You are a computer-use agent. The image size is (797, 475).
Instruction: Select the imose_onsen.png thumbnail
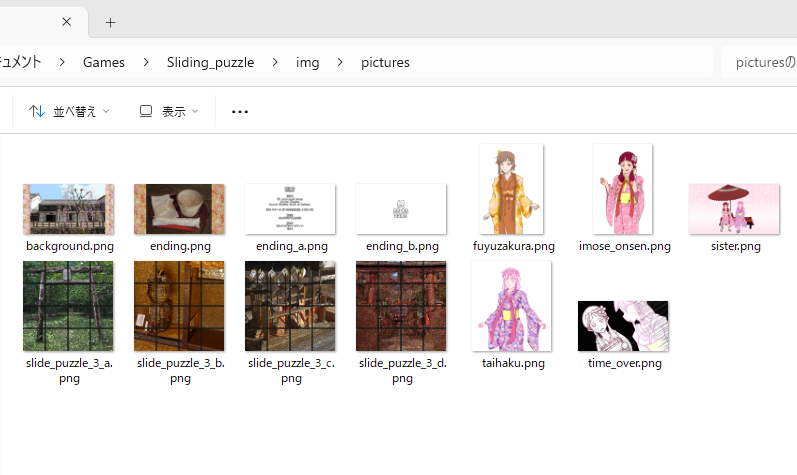(x=623, y=189)
